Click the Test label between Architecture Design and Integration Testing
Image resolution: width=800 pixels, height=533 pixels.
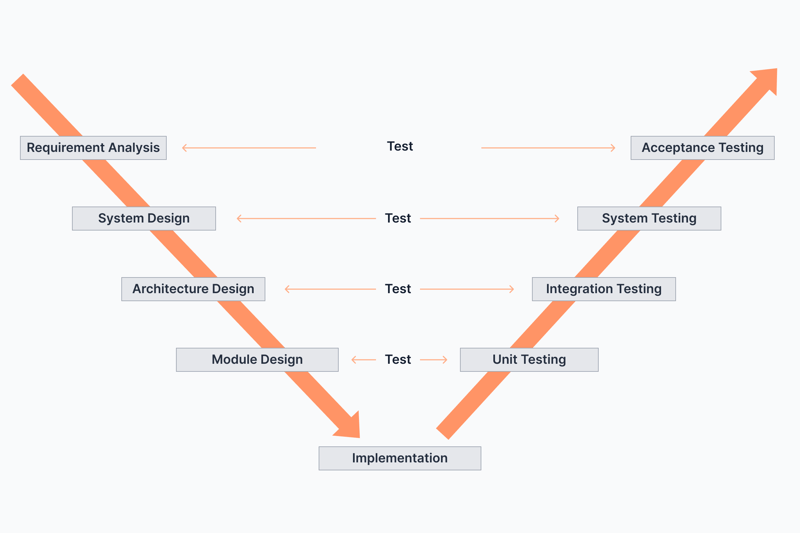398,289
